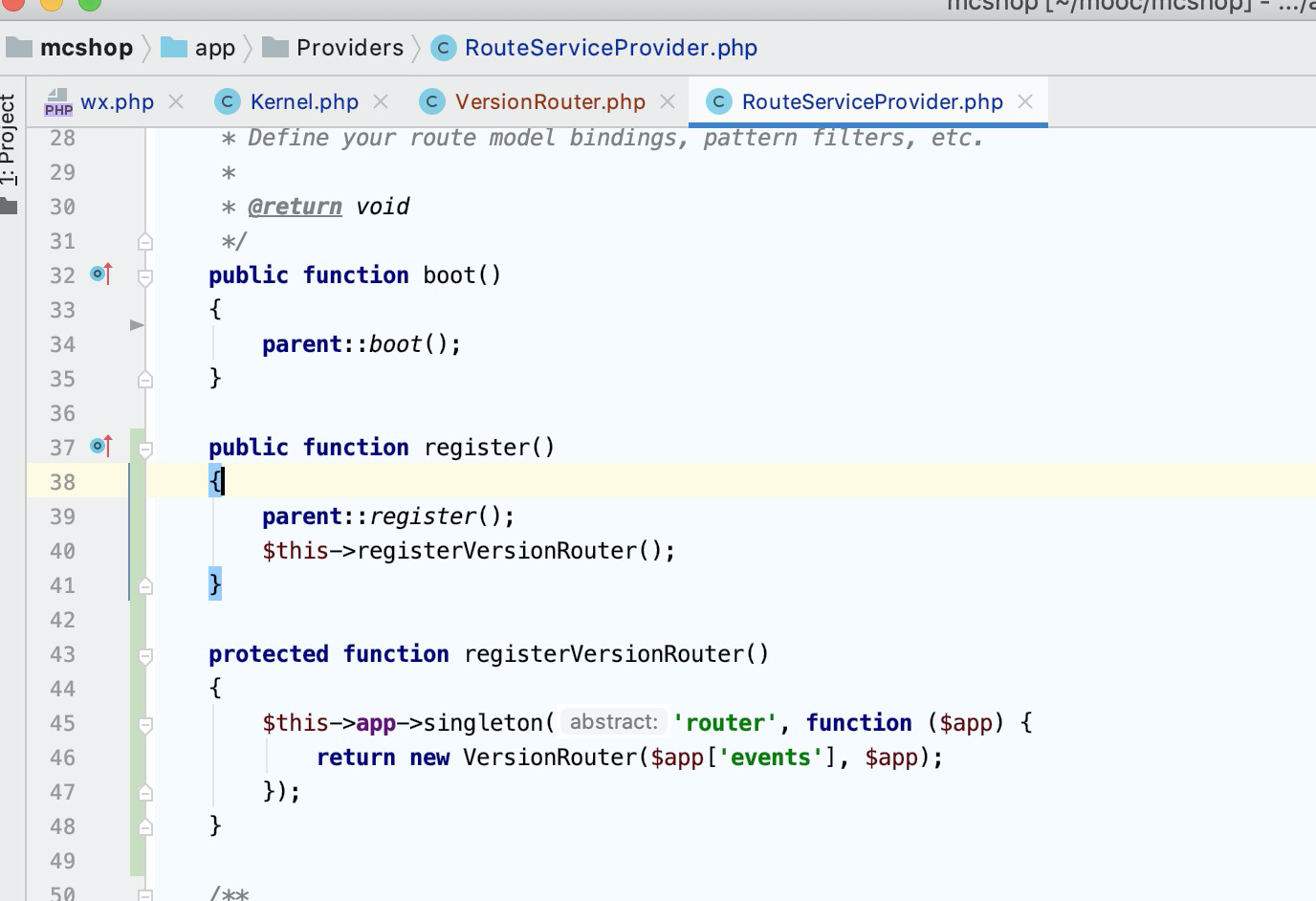
Task: Click the $this->registerVersionRouter() call
Action: (x=469, y=551)
